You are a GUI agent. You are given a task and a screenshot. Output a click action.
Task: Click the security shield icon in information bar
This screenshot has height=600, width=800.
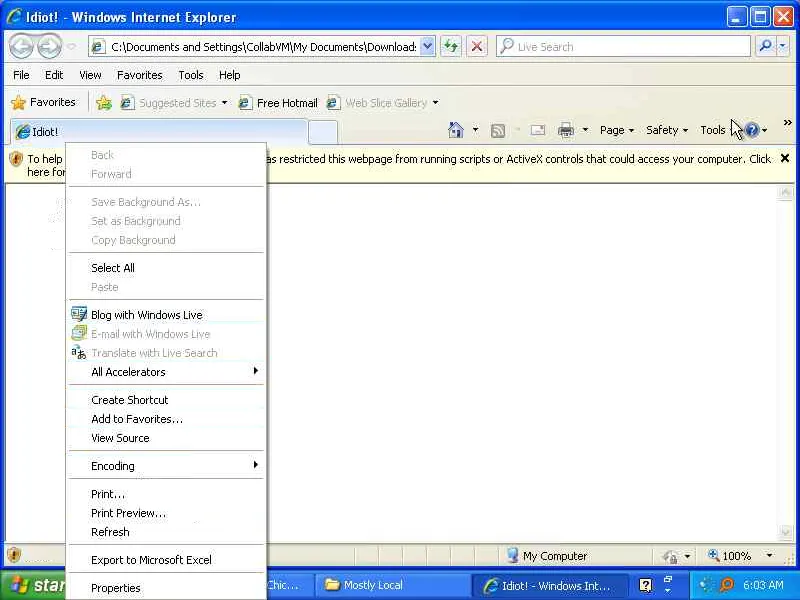16,159
